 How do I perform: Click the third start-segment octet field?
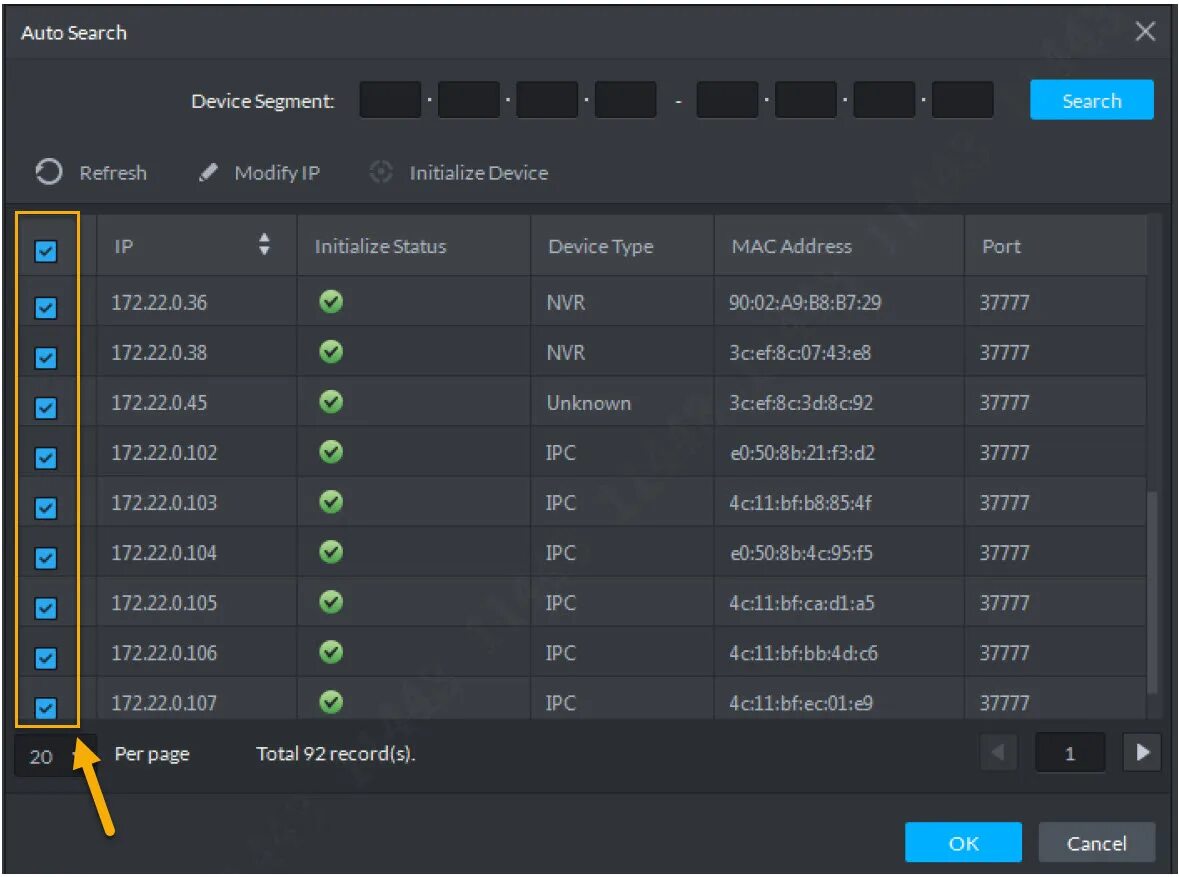tap(547, 100)
